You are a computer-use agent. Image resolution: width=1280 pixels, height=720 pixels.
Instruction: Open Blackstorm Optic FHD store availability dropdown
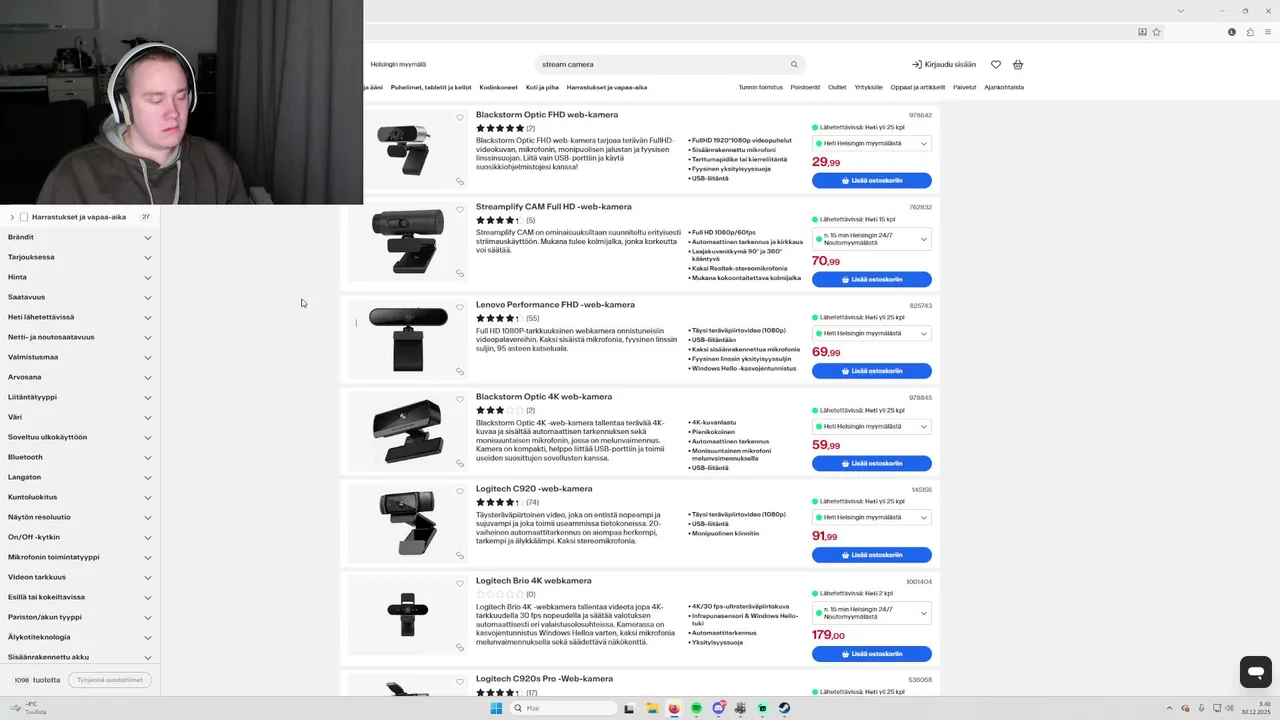(x=872, y=143)
